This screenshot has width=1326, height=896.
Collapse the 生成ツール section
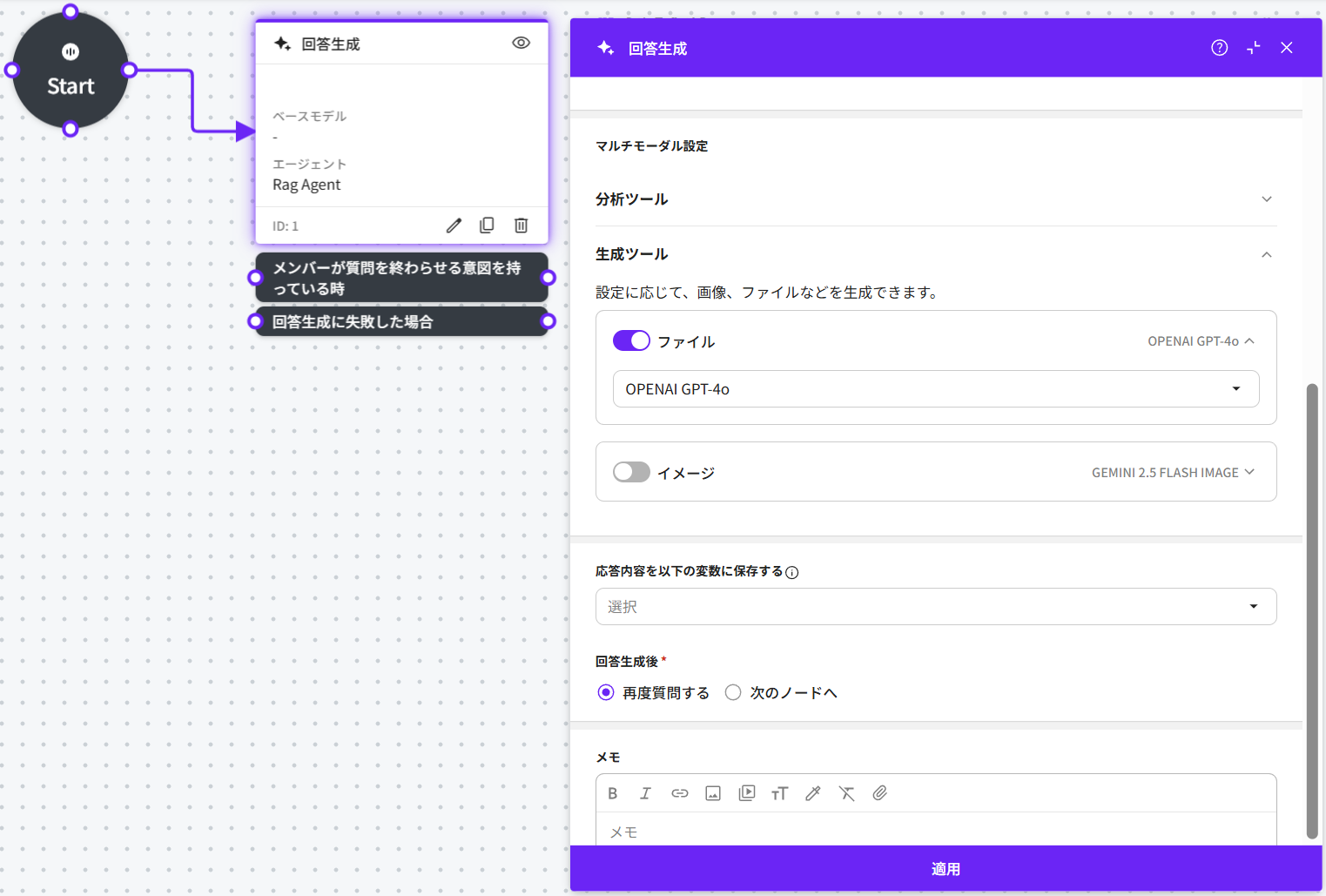tap(1266, 254)
